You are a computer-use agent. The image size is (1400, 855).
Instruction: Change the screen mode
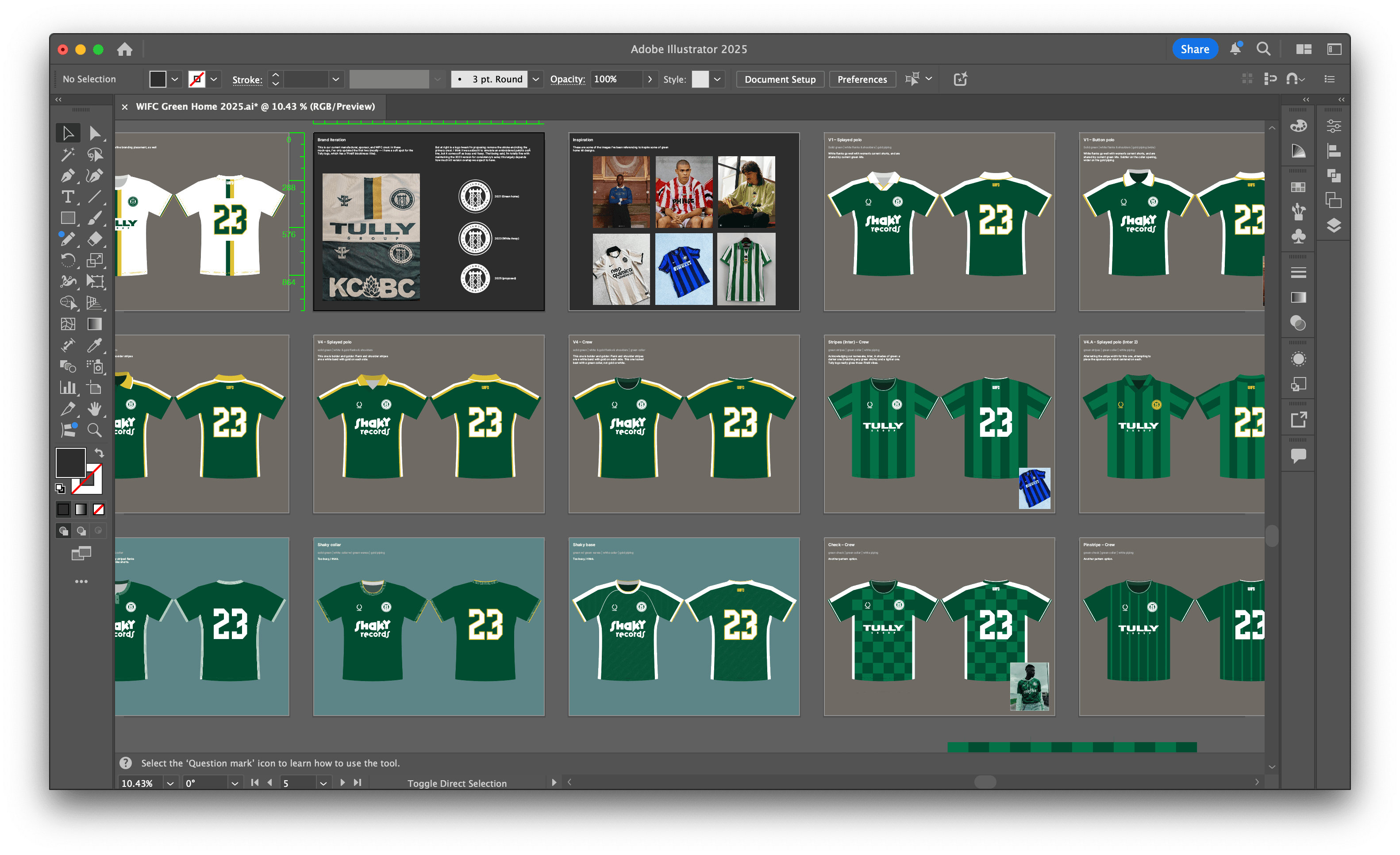81,554
